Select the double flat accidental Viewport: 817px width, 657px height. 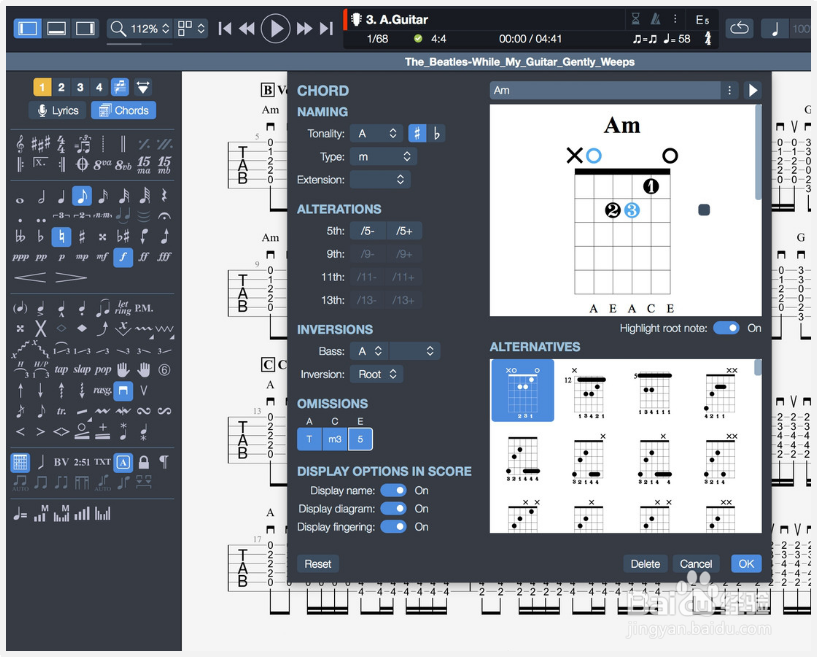click(20, 237)
